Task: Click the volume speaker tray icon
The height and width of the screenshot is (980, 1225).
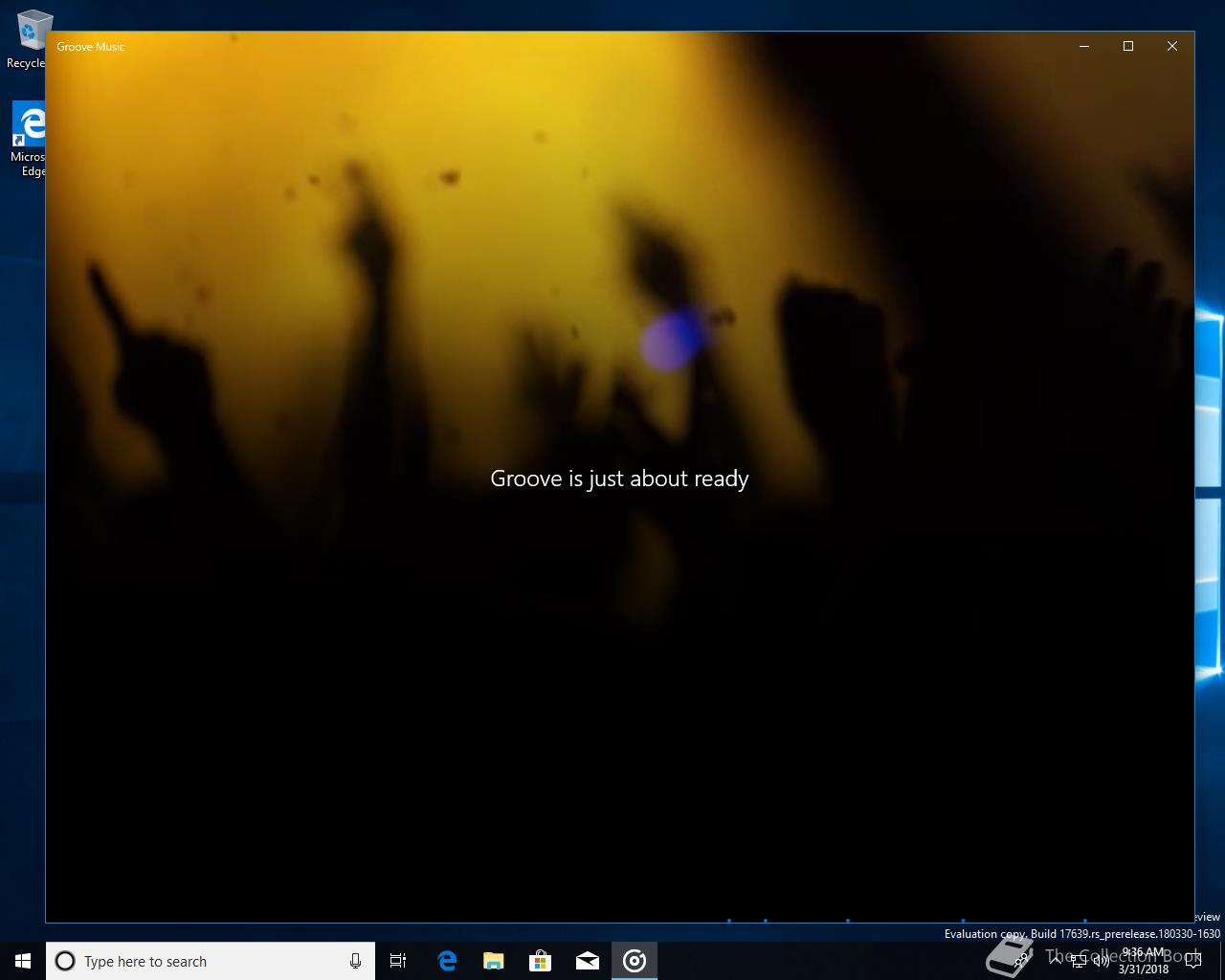Action: click(x=1101, y=961)
